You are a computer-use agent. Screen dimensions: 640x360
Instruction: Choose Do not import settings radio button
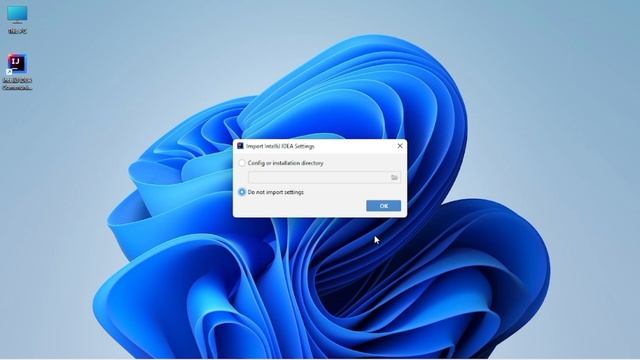[x=242, y=192]
